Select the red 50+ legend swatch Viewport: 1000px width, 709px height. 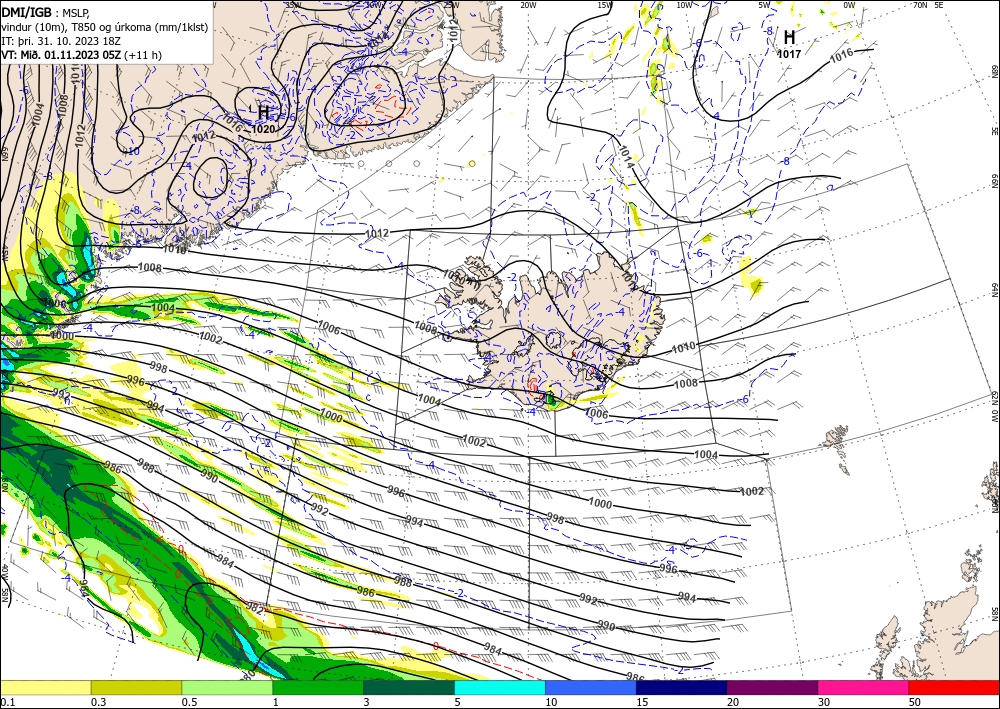(x=954, y=687)
